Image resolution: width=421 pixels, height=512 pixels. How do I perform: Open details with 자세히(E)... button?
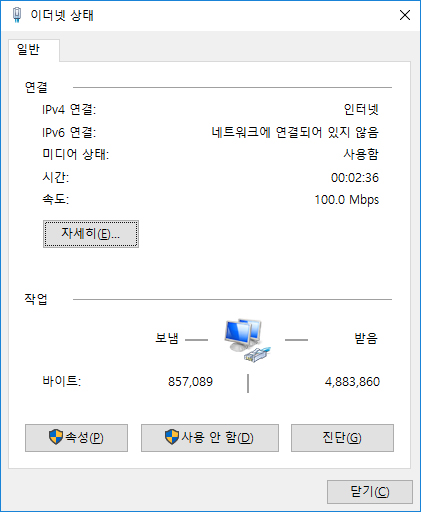pos(91,234)
